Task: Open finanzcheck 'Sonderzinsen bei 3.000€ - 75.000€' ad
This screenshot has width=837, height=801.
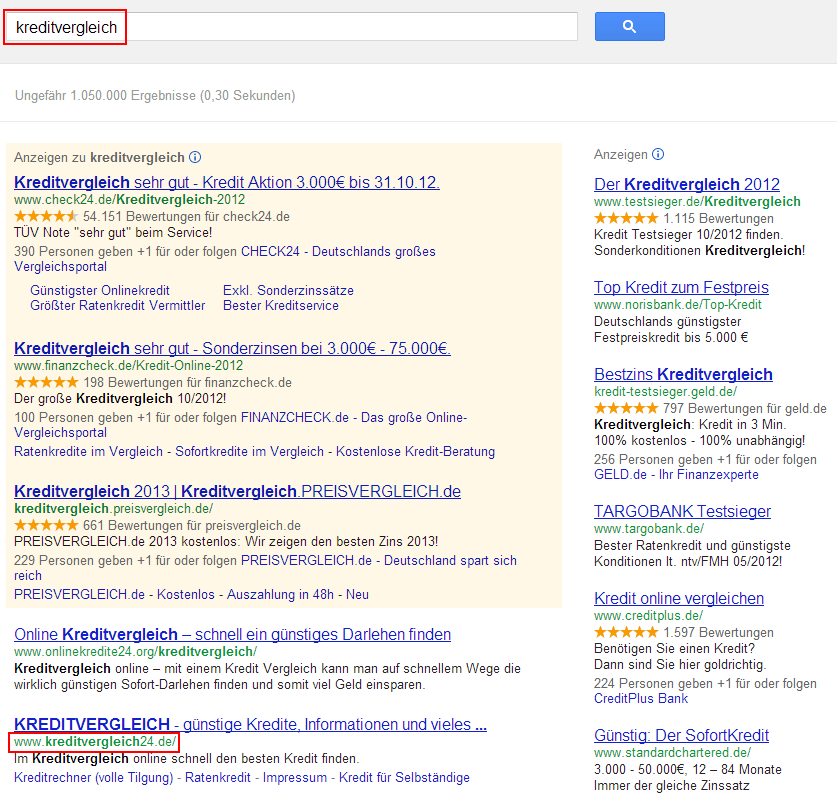Action: coord(232,348)
